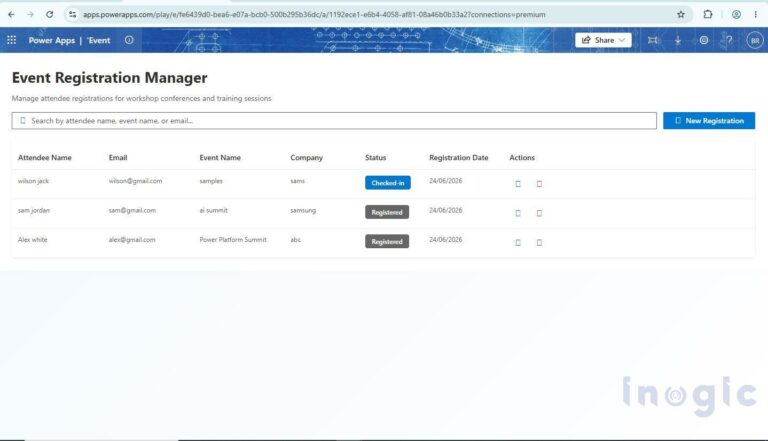Click the Share button

[603, 40]
